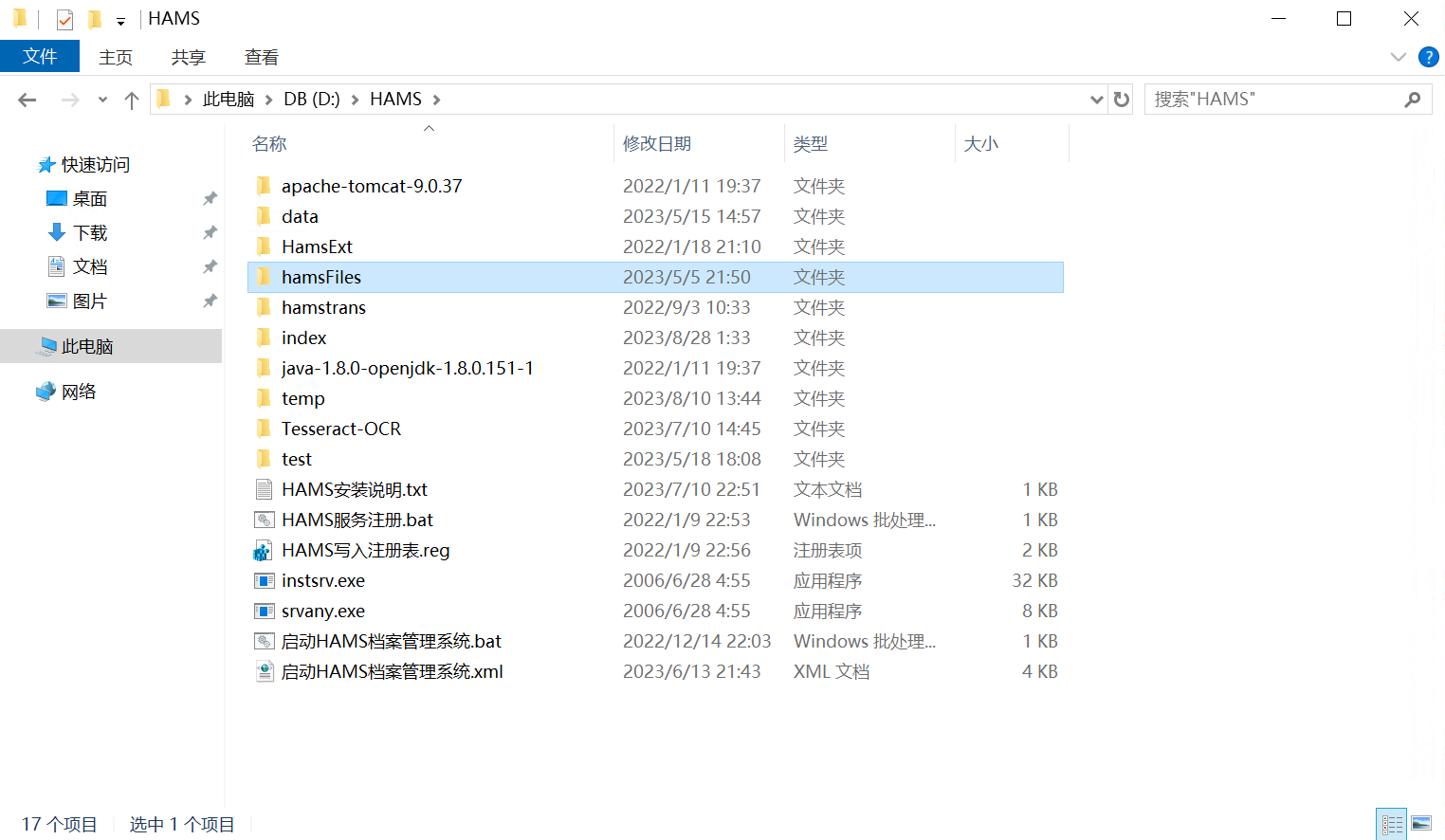Click the Up one level arrow
The width and height of the screenshot is (1445, 840).
132,100
